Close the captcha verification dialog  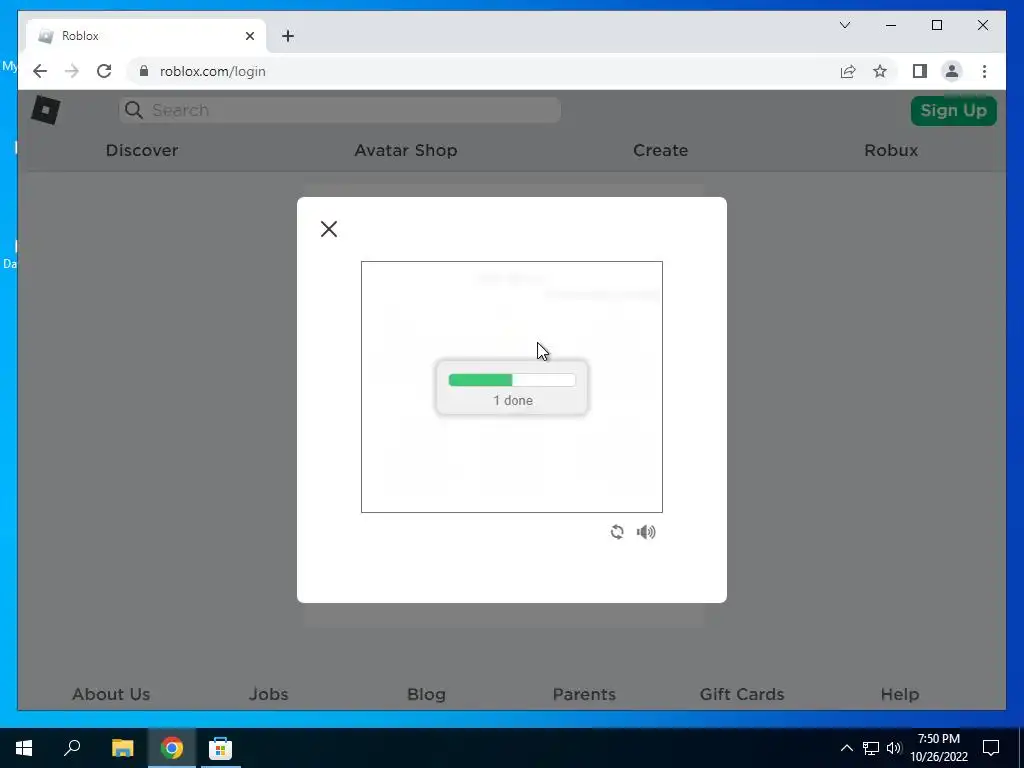328,229
